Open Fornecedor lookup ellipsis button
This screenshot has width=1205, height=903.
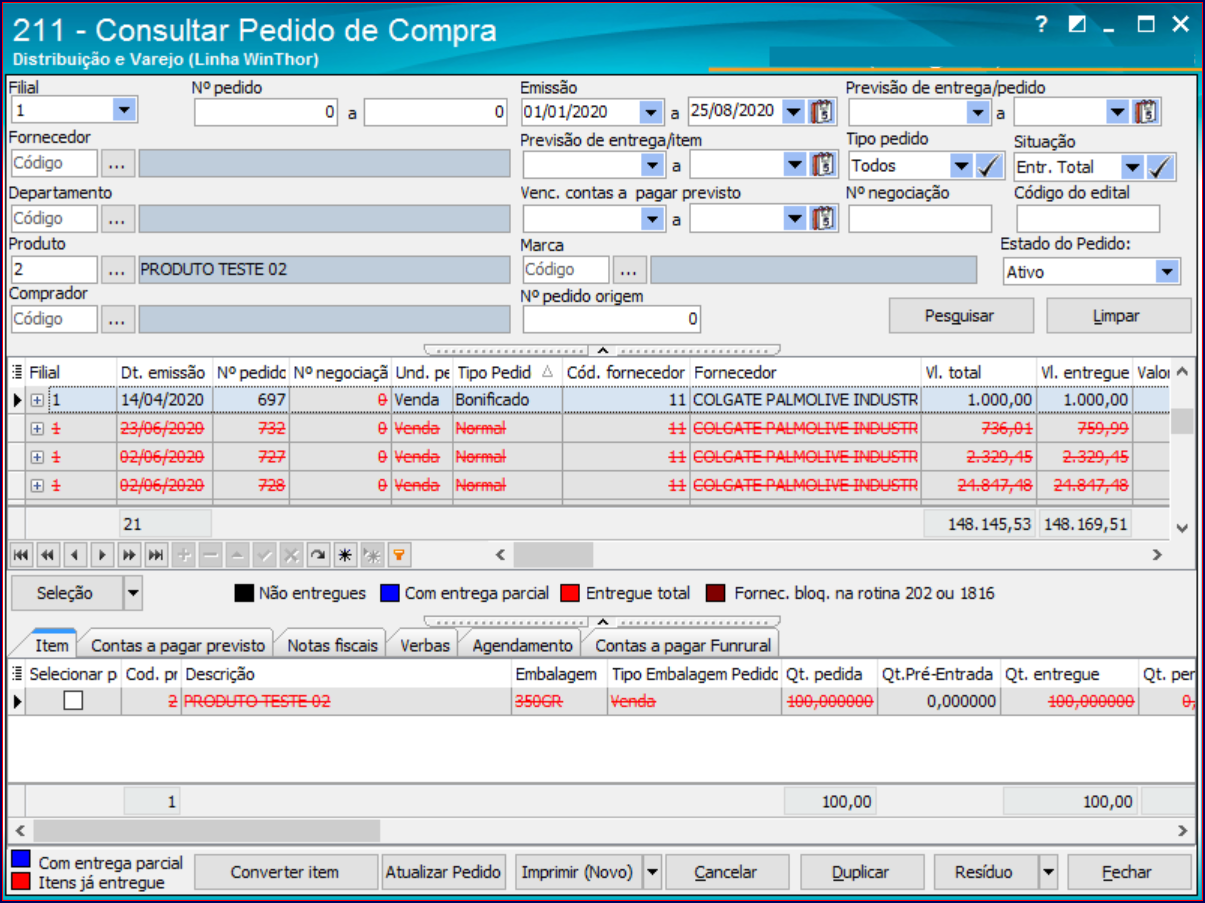point(117,164)
